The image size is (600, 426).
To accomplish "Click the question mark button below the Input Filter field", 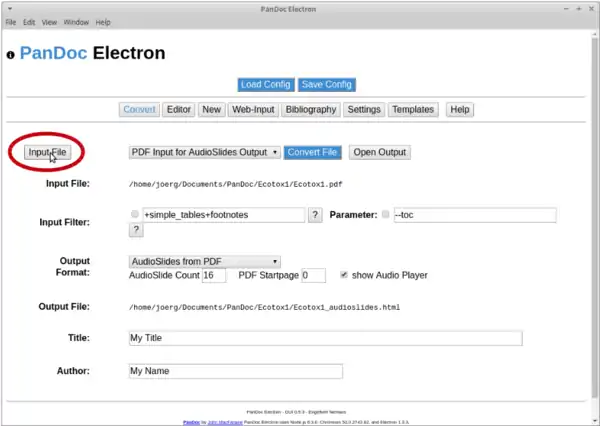I will pos(137,230).
